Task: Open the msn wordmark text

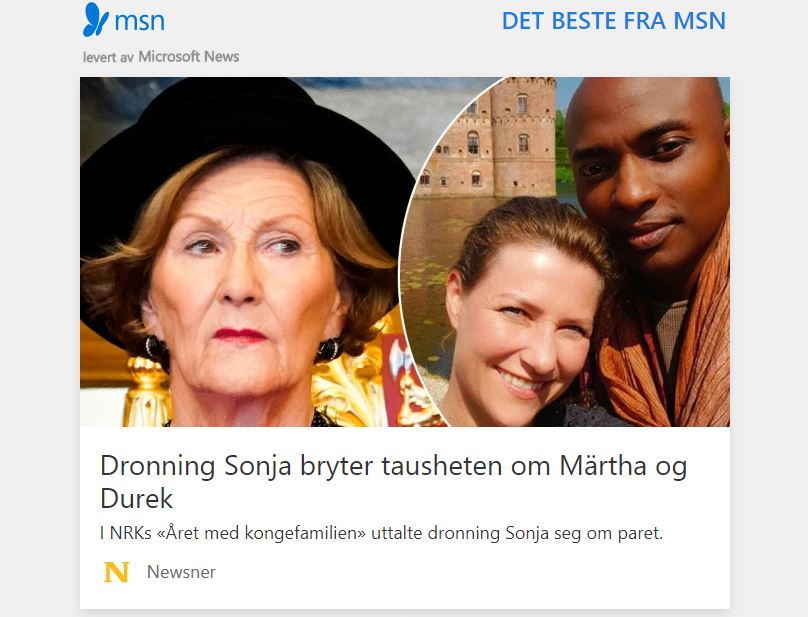Action: (x=140, y=22)
